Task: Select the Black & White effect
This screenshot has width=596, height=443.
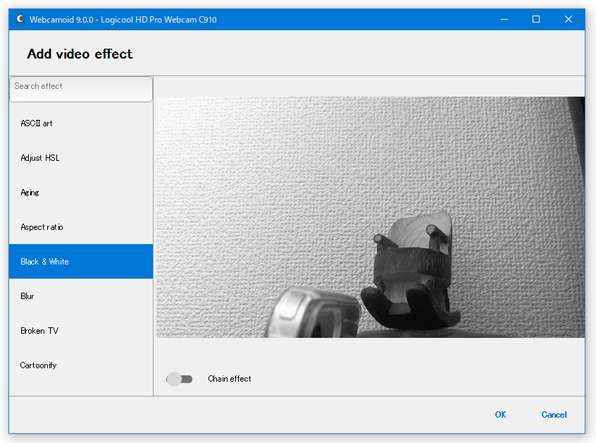Action: tap(81, 262)
